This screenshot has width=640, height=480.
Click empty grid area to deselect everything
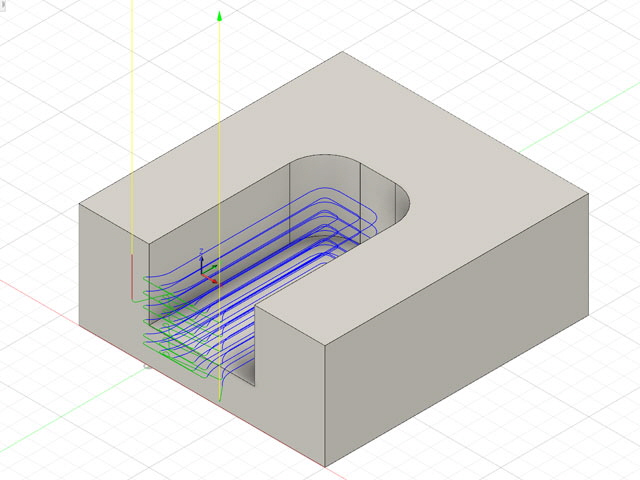[x=560, y=430]
